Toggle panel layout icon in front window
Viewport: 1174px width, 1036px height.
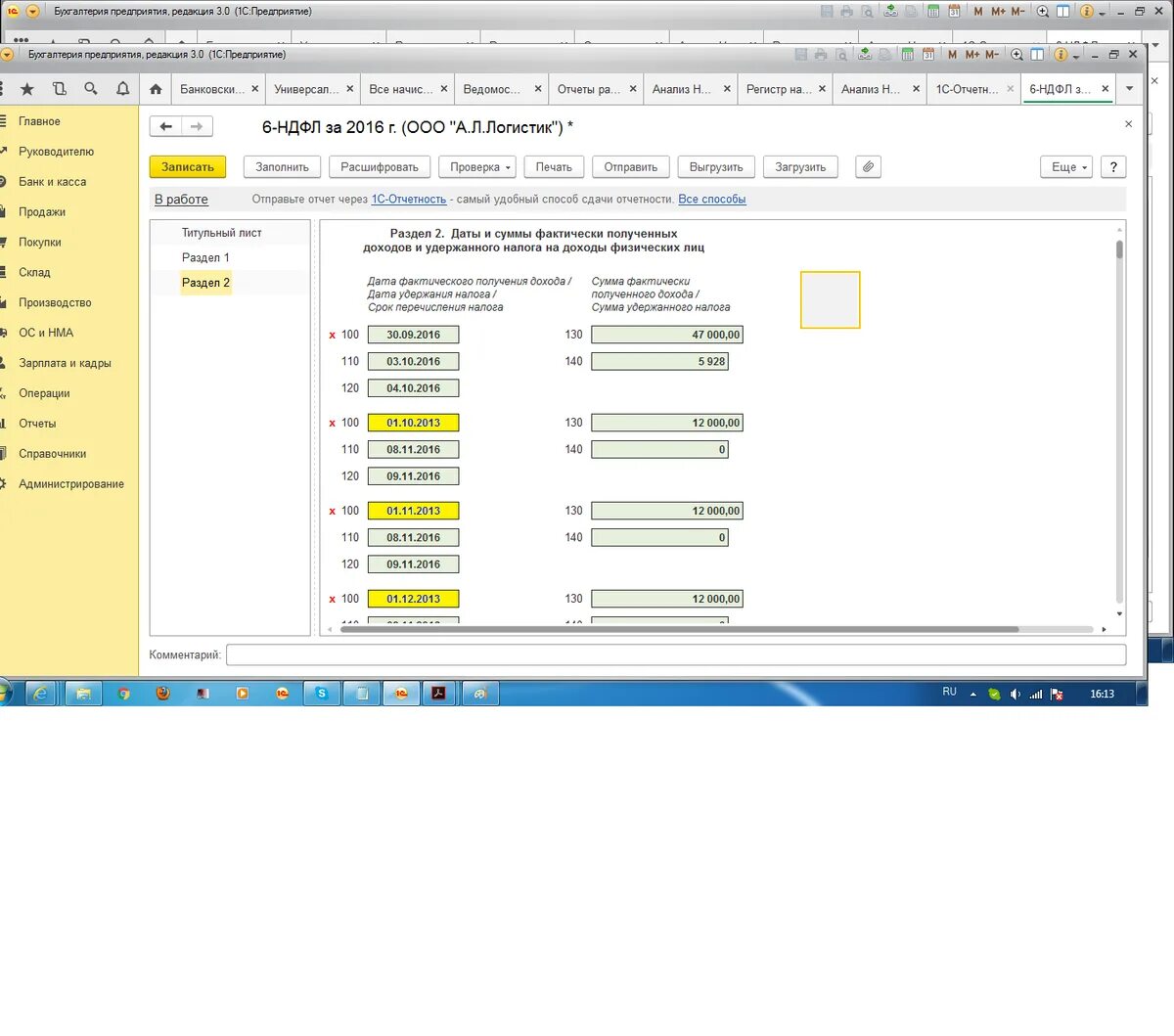coord(1037,55)
